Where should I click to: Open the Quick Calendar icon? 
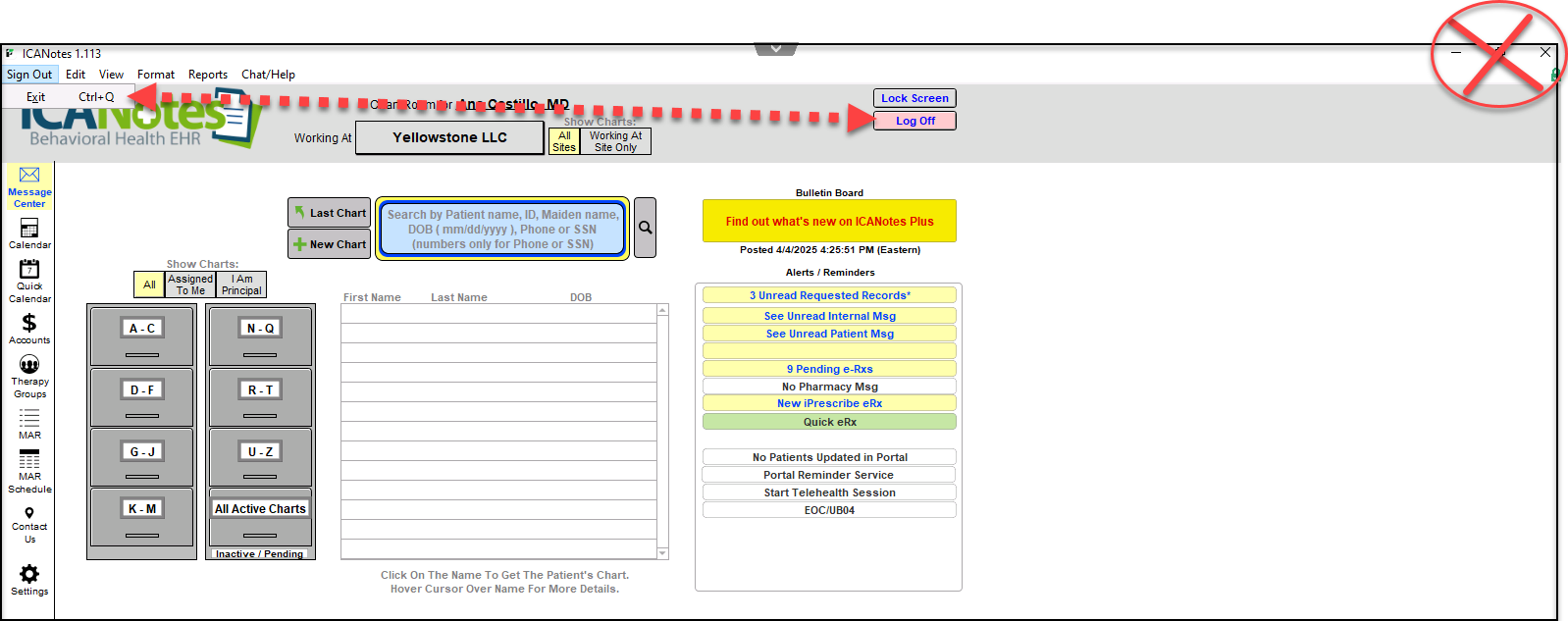tap(29, 270)
